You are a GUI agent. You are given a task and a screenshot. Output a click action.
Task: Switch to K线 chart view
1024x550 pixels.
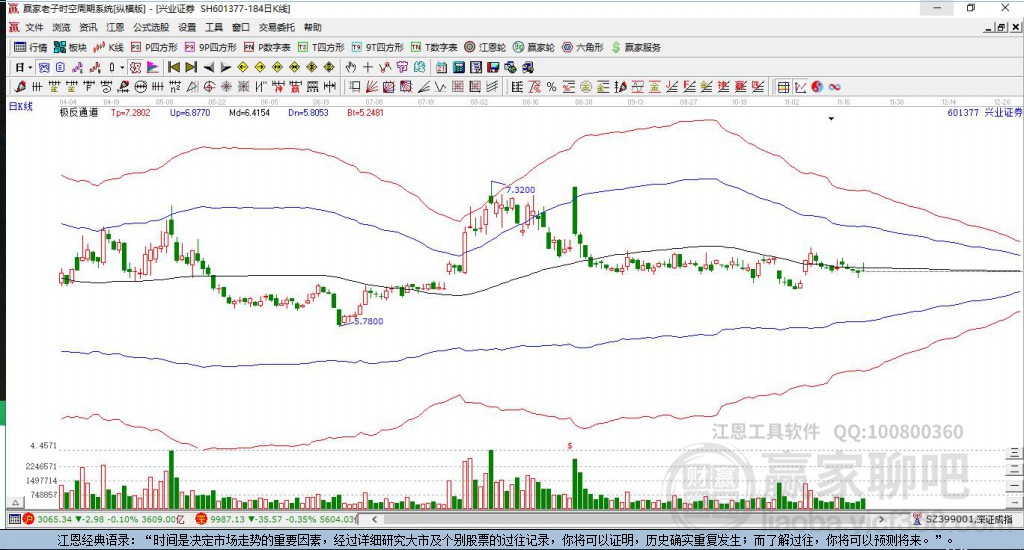pyautogui.click(x=108, y=47)
